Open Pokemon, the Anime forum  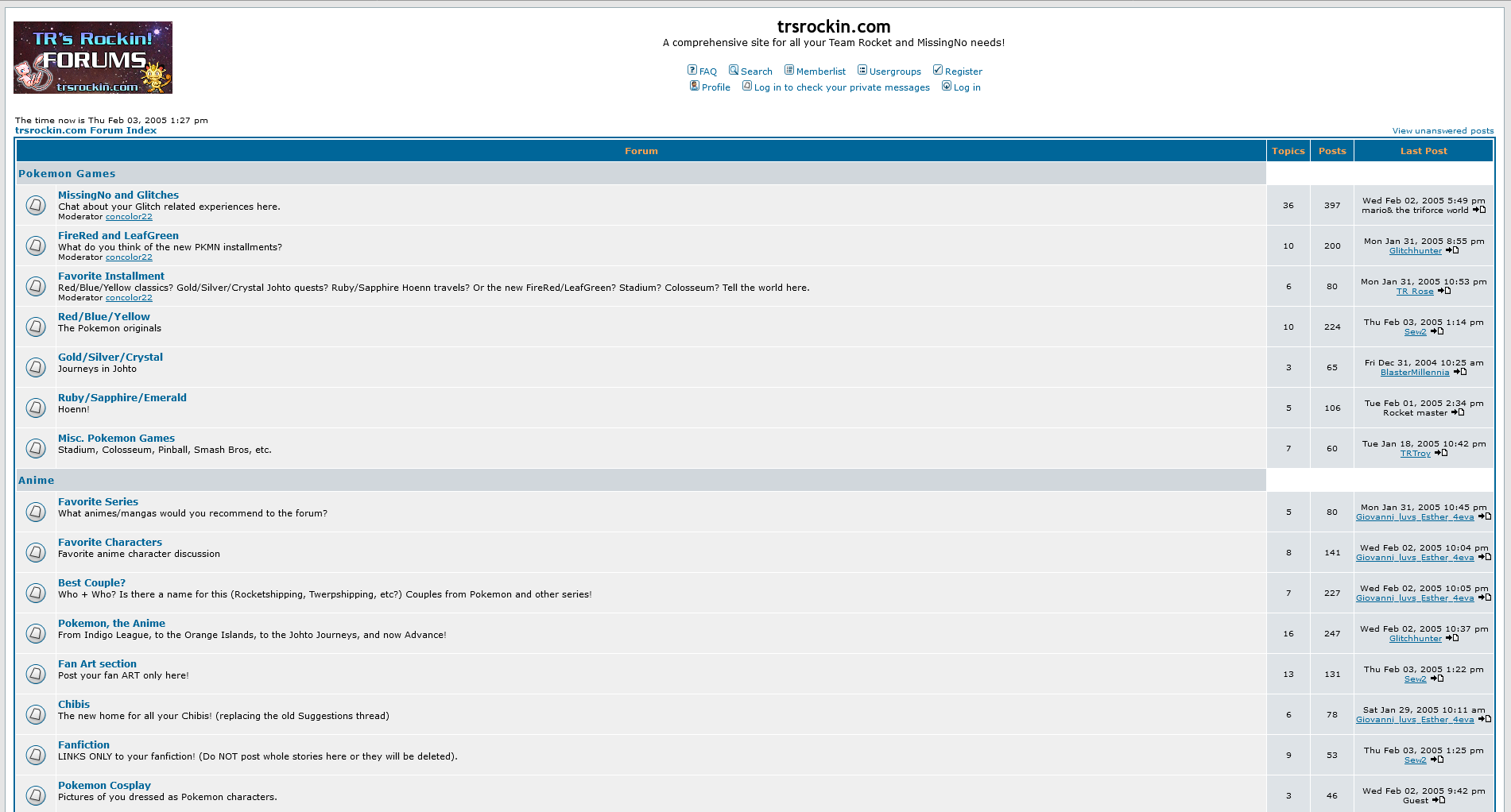111,623
